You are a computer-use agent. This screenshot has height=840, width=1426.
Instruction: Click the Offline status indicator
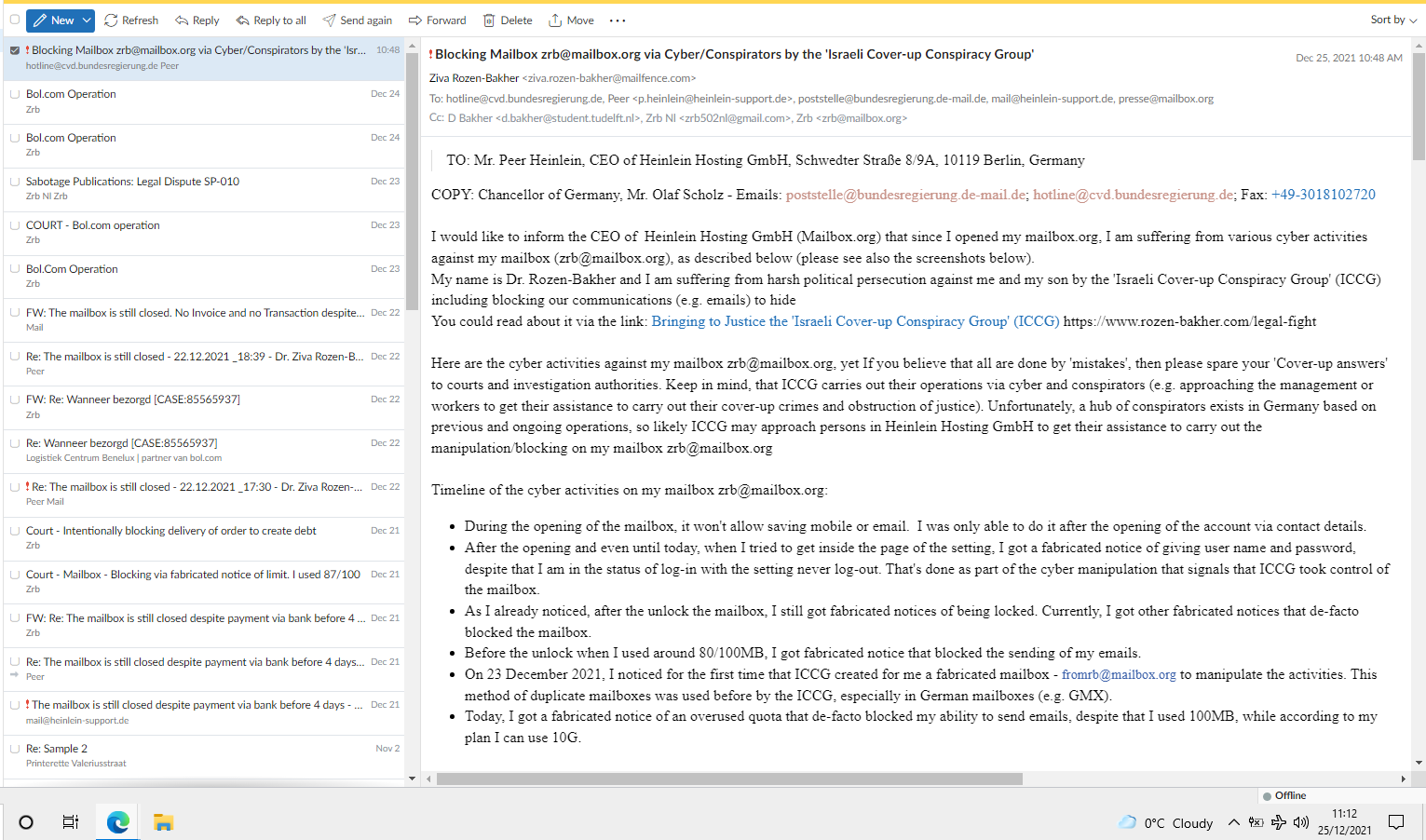1284,795
